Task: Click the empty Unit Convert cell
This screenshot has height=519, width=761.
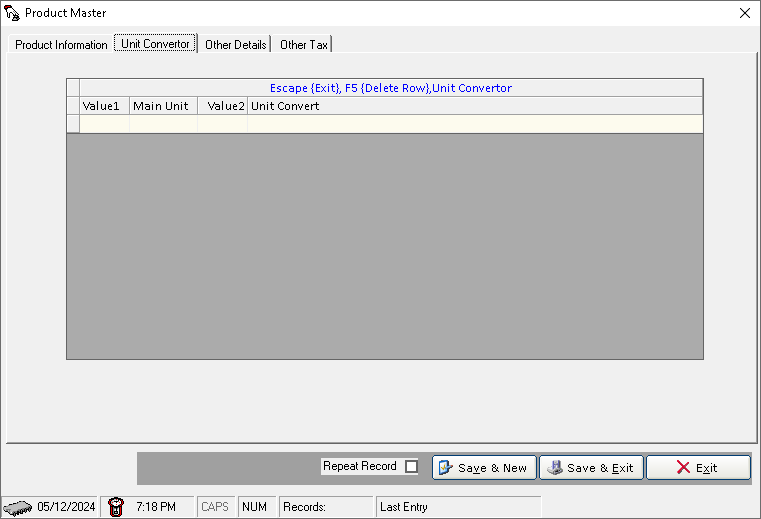Action: click(475, 124)
